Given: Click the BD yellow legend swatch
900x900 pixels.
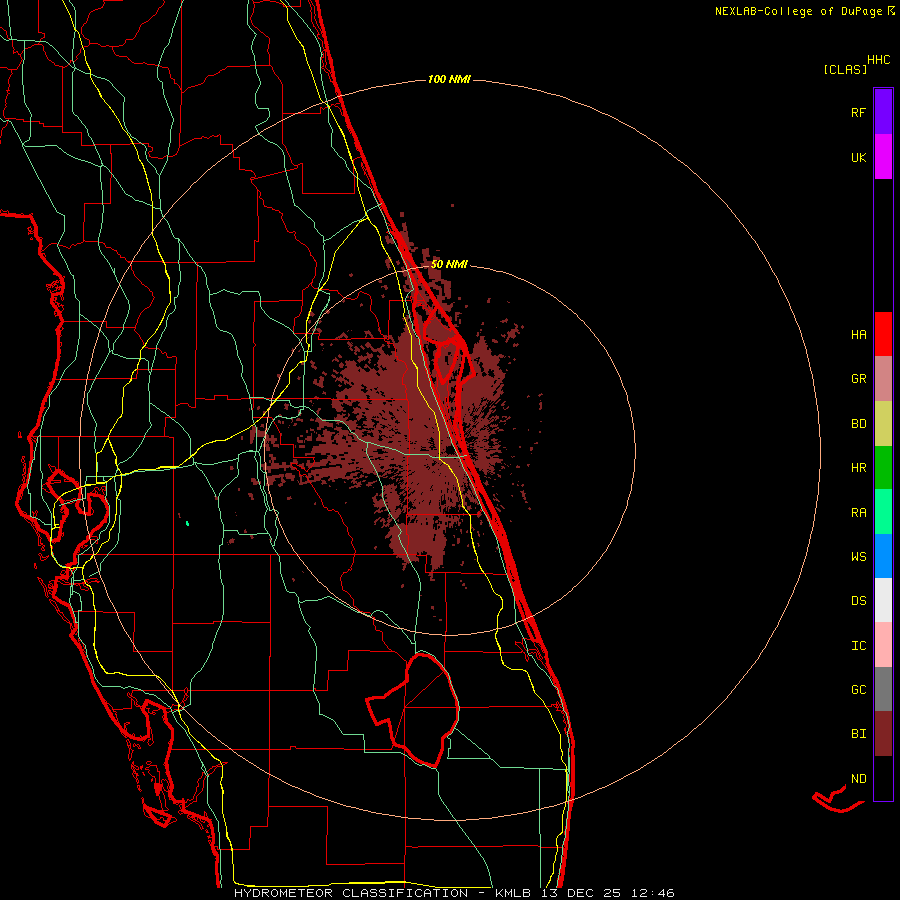Looking at the screenshot, I should [883, 424].
